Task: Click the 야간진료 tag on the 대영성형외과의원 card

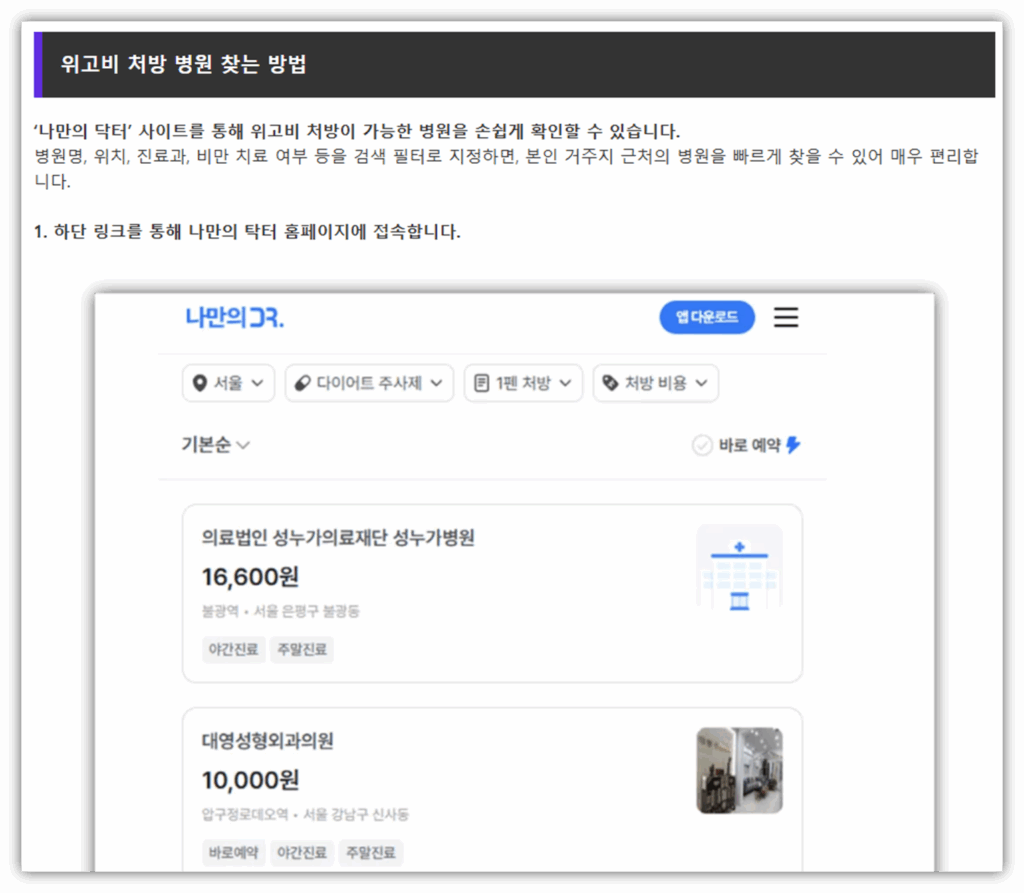Action: click(x=302, y=852)
